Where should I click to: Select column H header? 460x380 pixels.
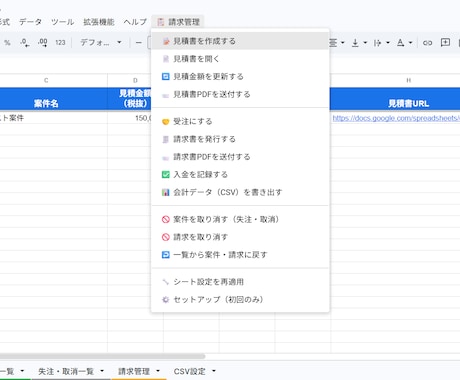point(395,80)
